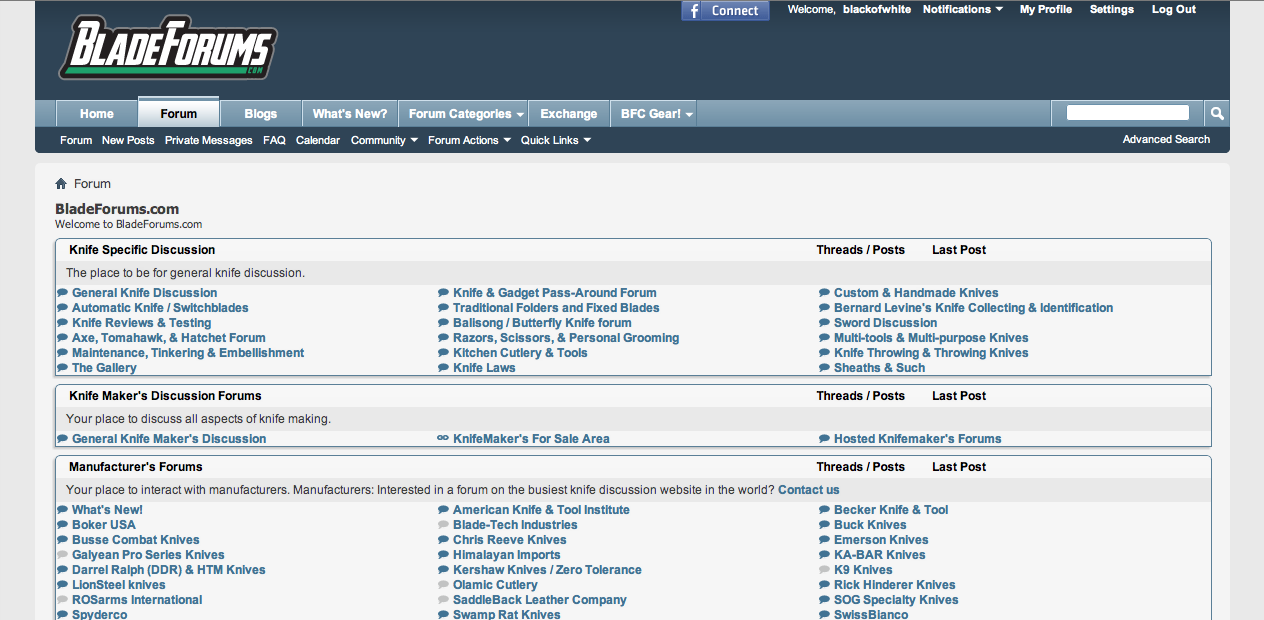Open Settings in the top bar
1264x620 pixels.
pyautogui.click(x=1112, y=10)
